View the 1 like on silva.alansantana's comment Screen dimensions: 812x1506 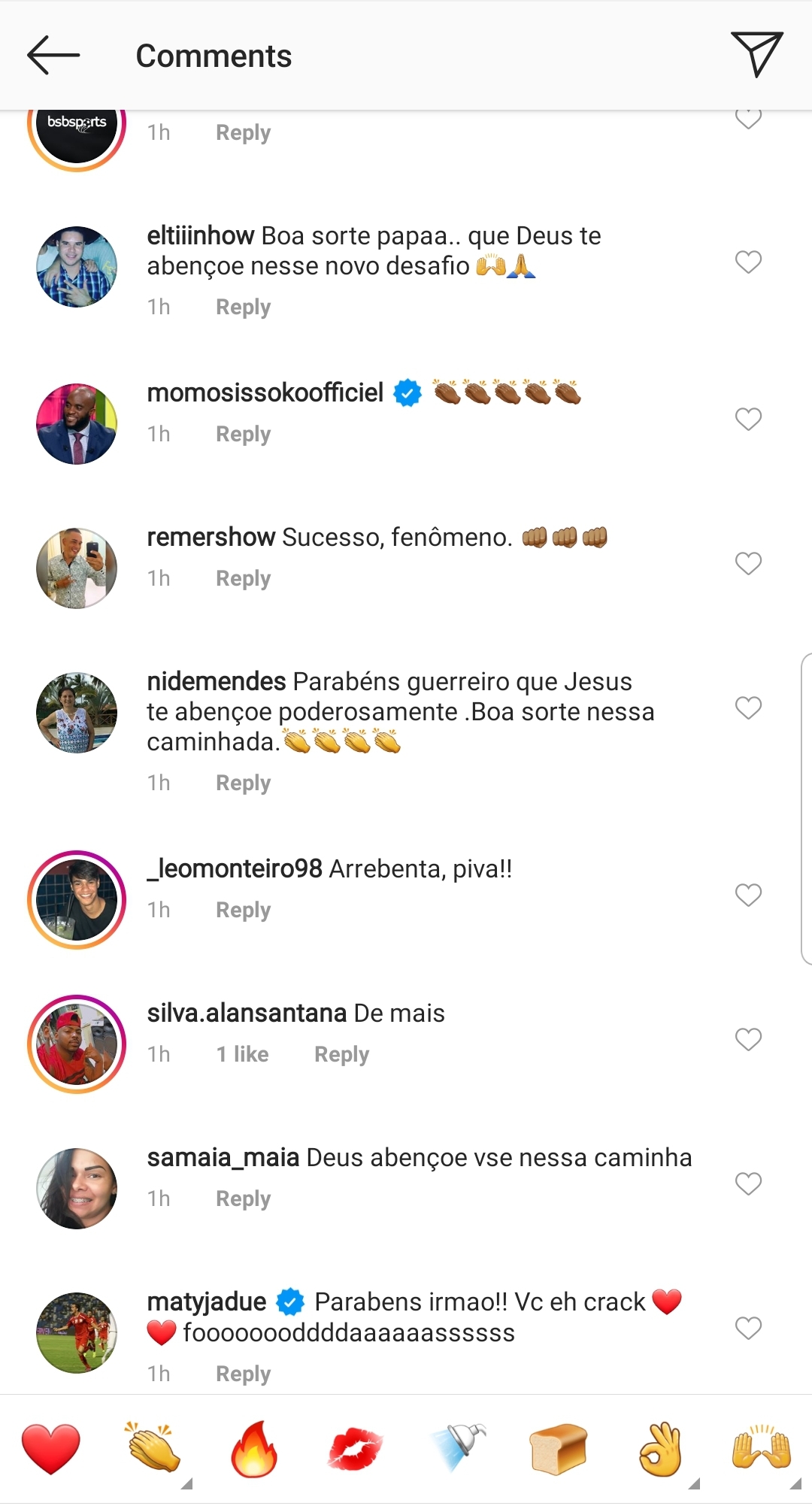click(242, 1054)
